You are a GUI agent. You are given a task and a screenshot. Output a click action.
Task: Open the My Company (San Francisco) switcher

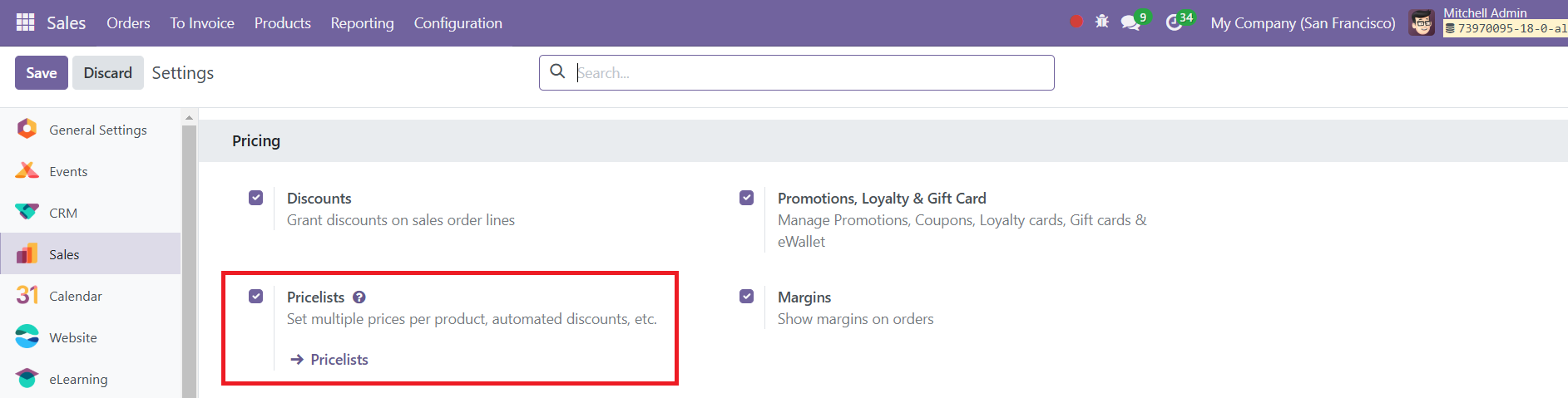(1303, 23)
